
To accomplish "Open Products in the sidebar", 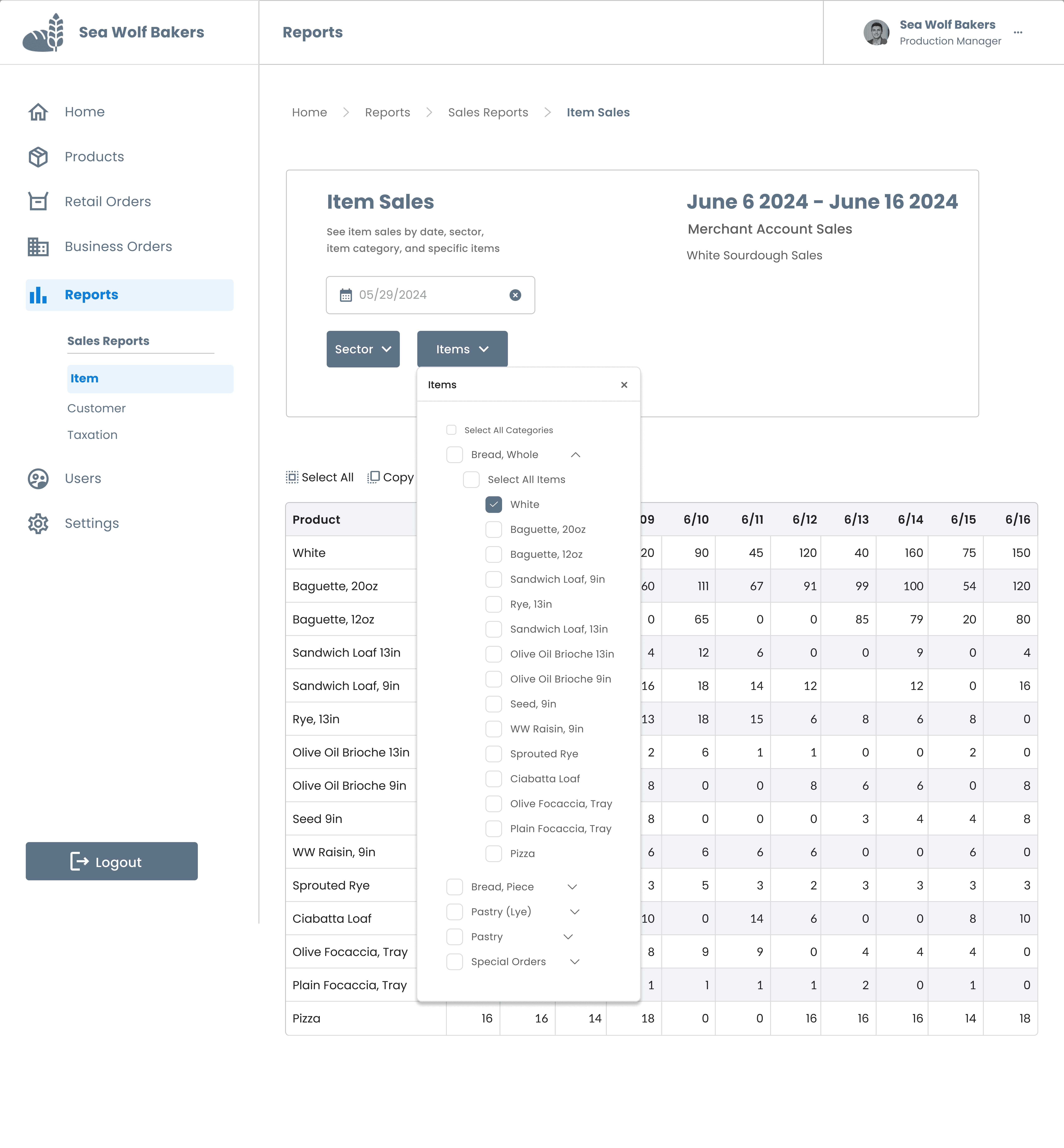I will [x=94, y=157].
